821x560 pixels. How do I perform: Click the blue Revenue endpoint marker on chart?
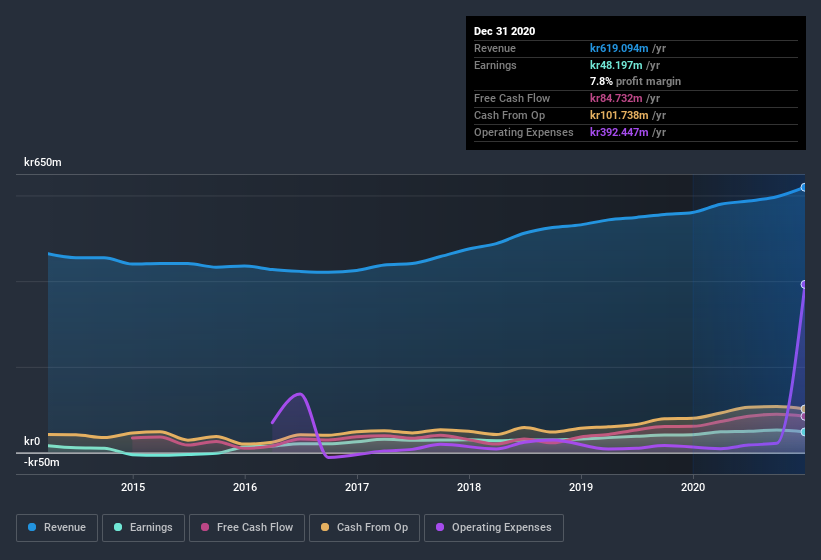pos(804,187)
